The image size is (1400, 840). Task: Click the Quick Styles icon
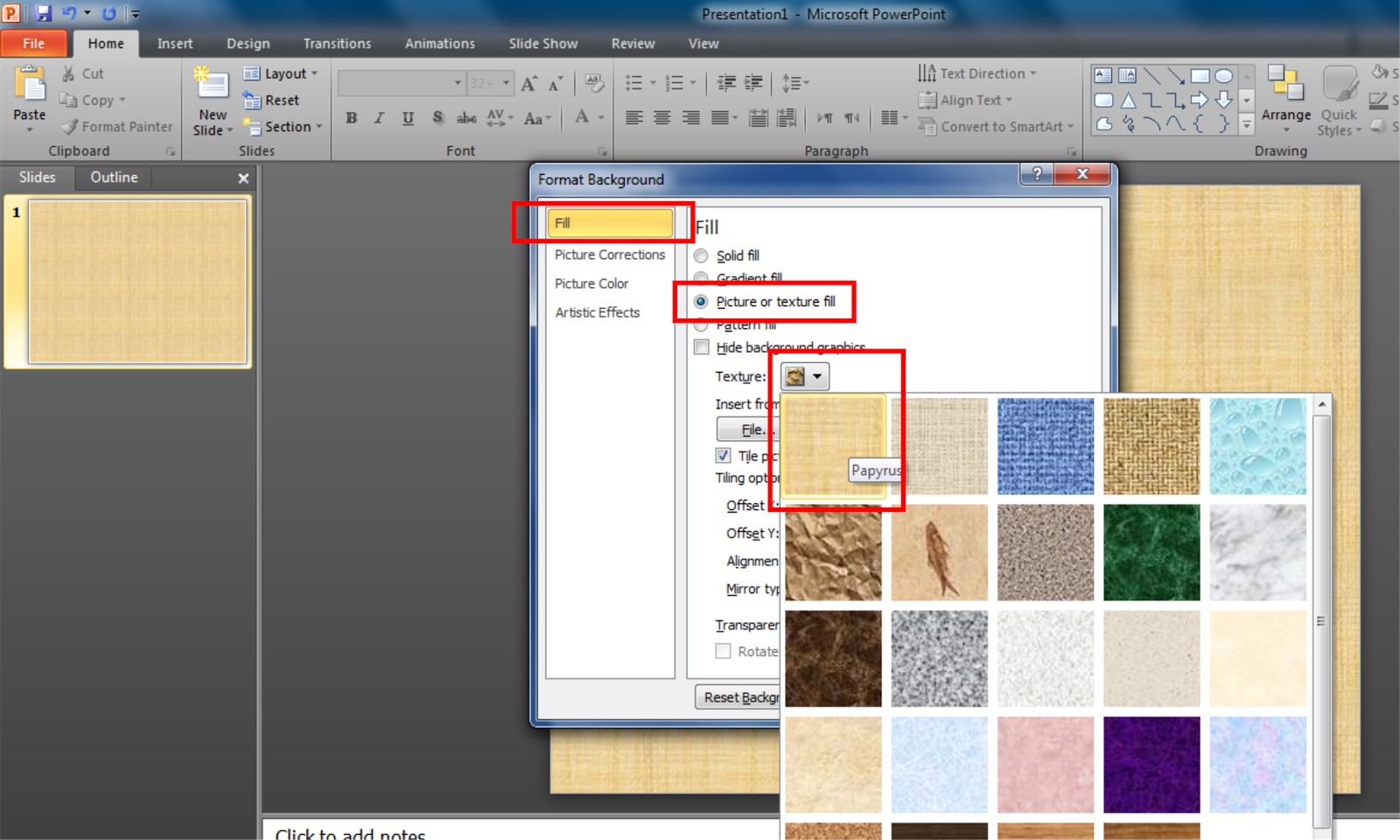(1339, 85)
